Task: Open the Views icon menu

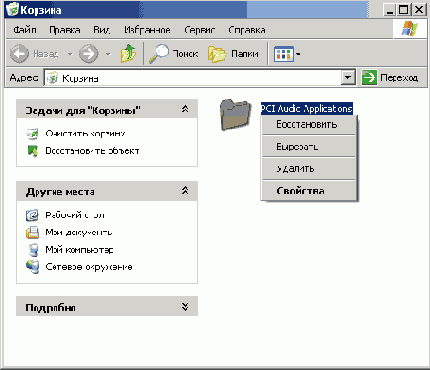Action: 283,54
